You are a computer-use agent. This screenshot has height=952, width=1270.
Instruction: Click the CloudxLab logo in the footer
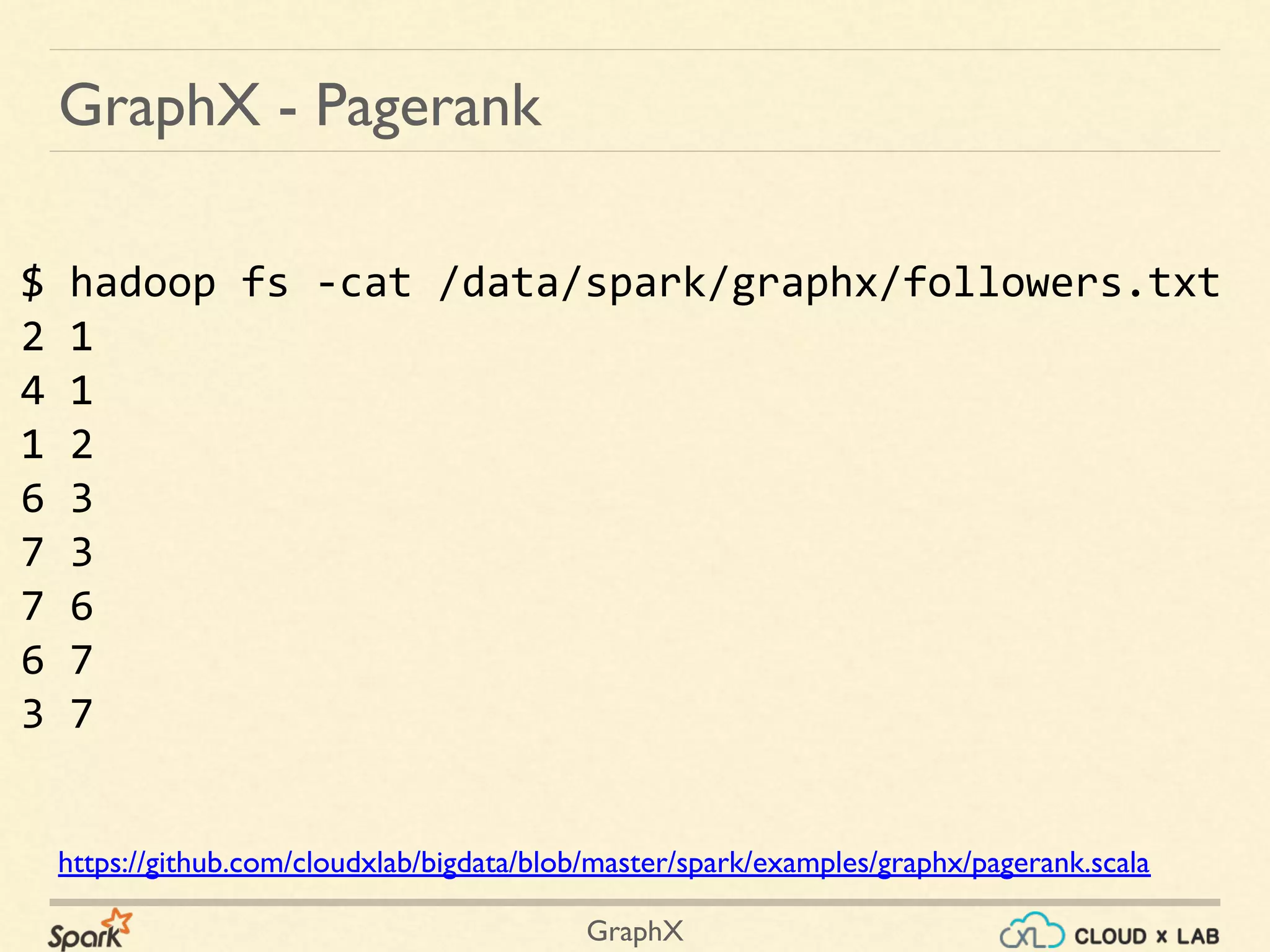[1109, 931]
